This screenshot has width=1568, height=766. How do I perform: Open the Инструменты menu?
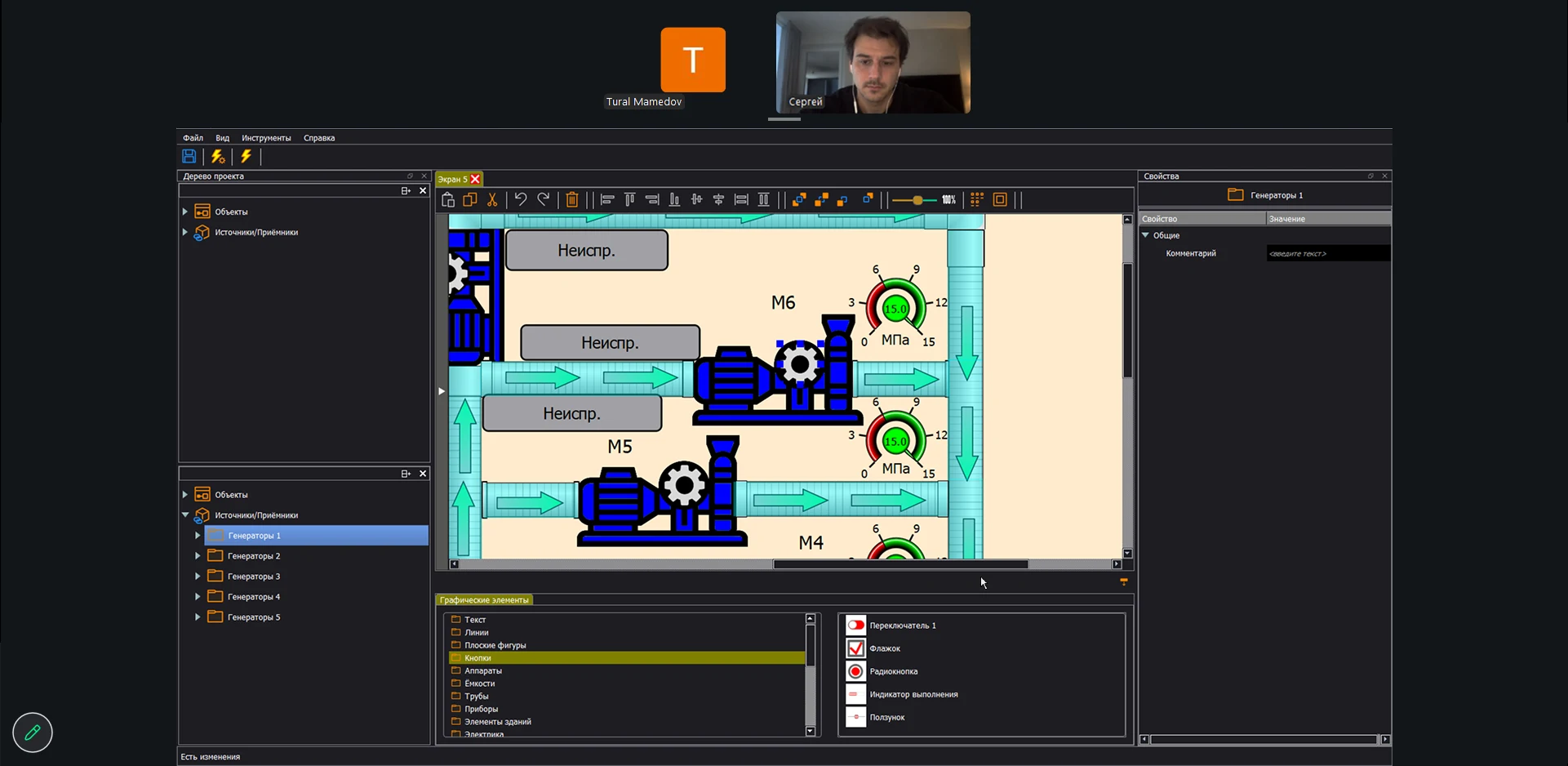click(266, 138)
